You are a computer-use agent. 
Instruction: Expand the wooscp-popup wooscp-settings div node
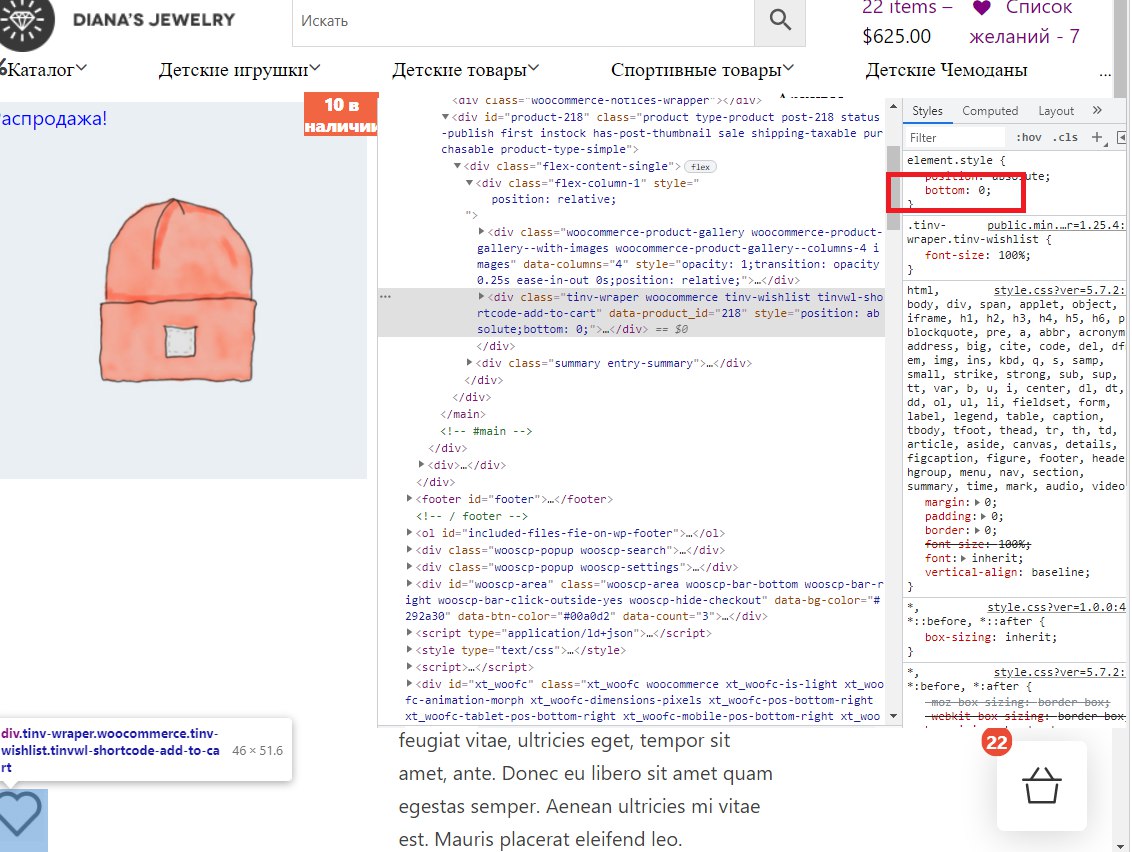pyautogui.click(x=409, y=566)
